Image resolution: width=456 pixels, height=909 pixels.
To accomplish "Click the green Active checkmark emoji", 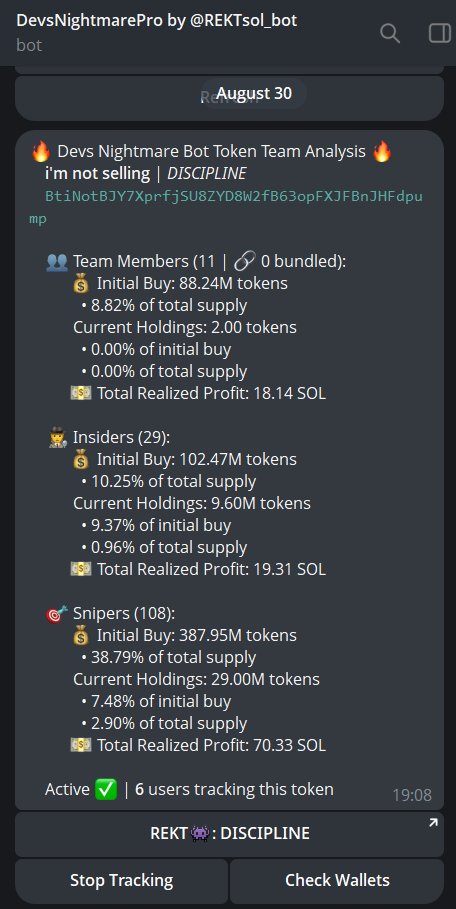I will click(106, 790).
